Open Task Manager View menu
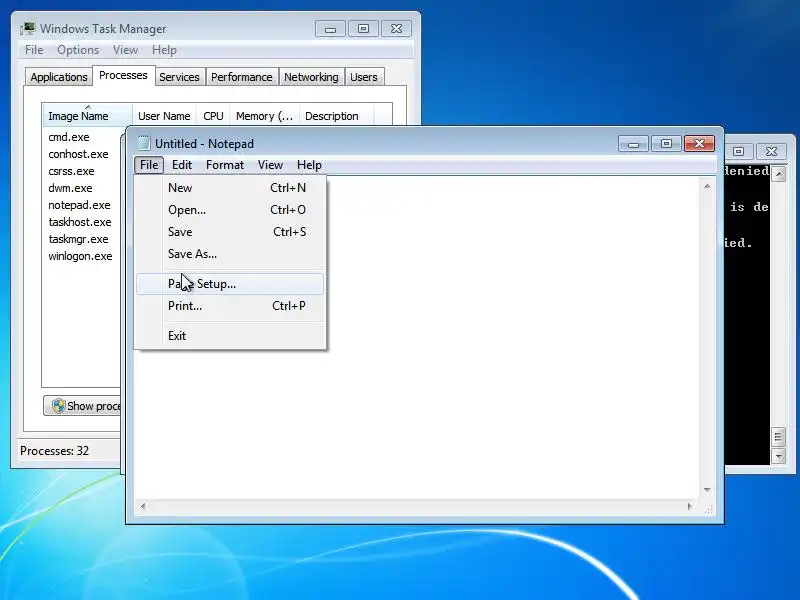 point(126,50)
